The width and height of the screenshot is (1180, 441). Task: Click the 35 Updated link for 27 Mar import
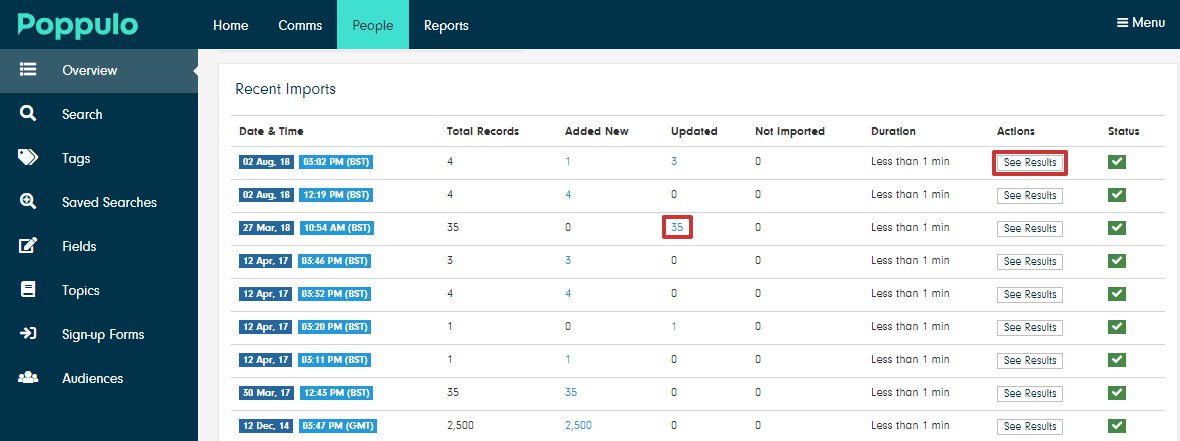coord(677,228)
